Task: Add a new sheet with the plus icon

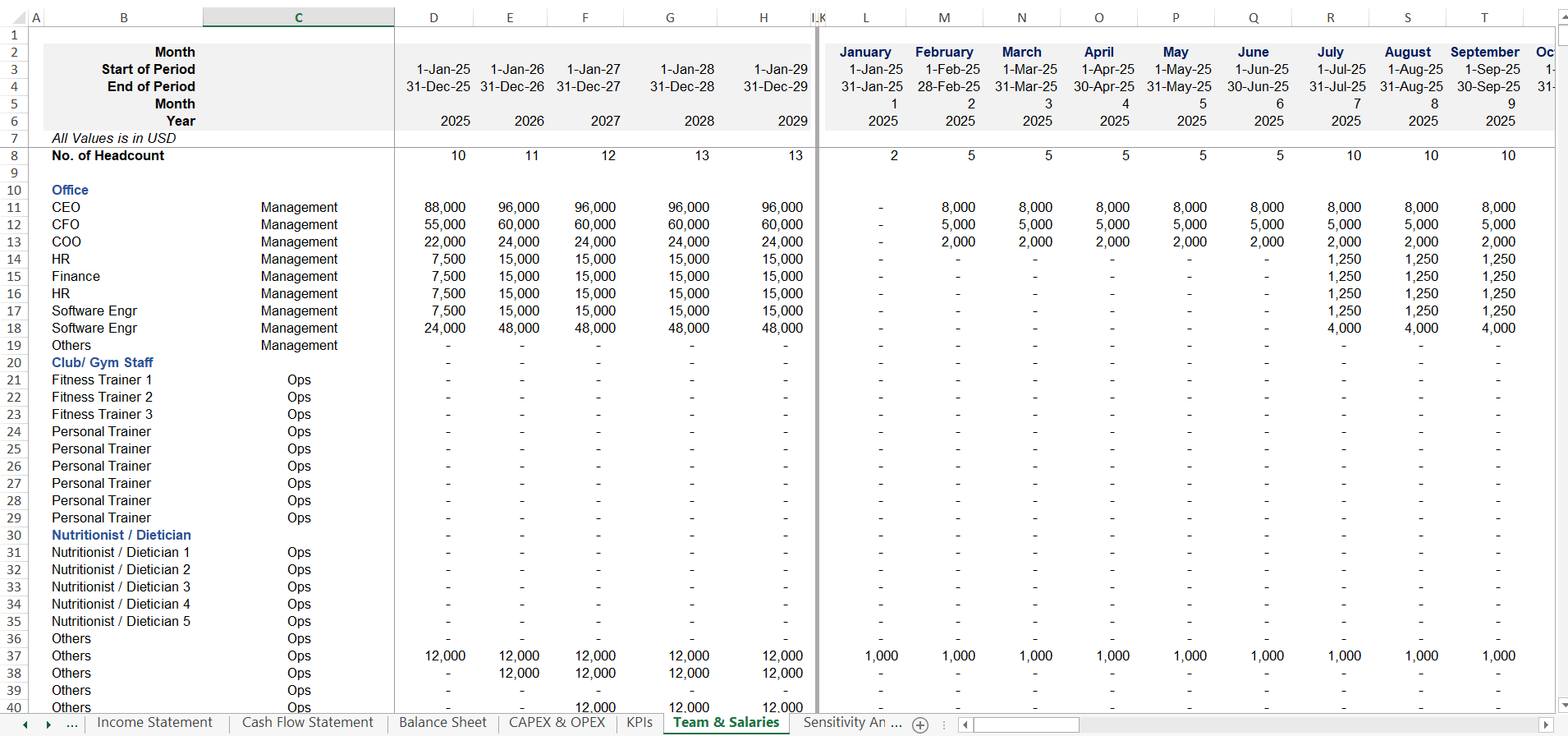Action: 920,724
